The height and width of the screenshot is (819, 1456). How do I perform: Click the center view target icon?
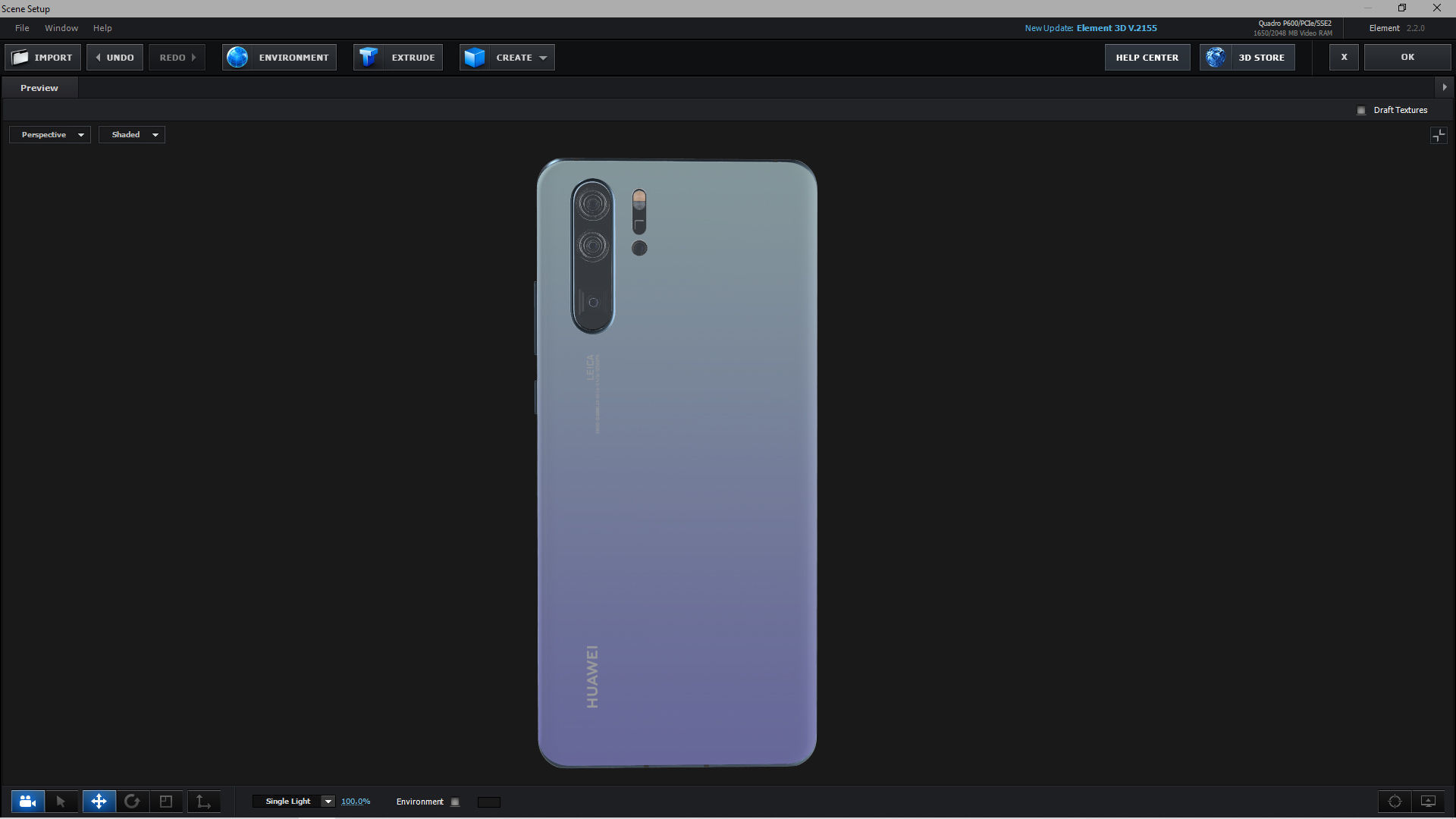click(1395, 802)
